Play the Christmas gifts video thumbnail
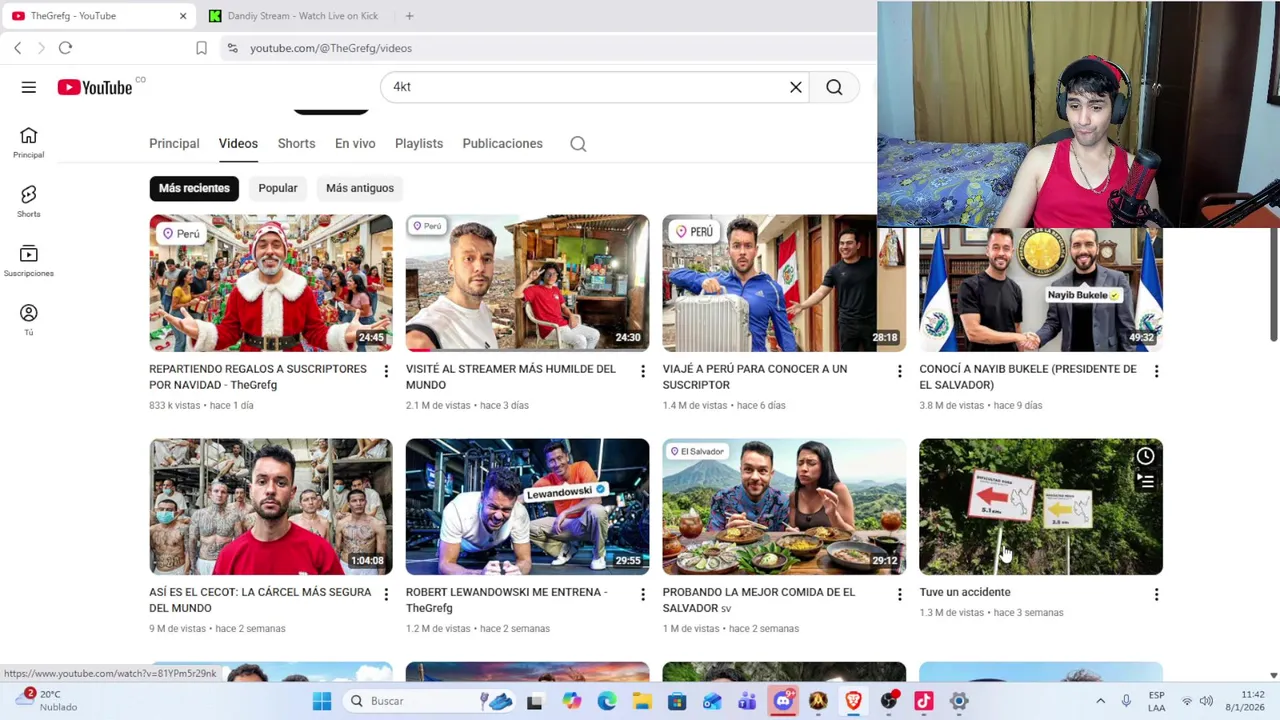Image resolution: width=1280 pixels, height=720 pixels. coord(271,283)
